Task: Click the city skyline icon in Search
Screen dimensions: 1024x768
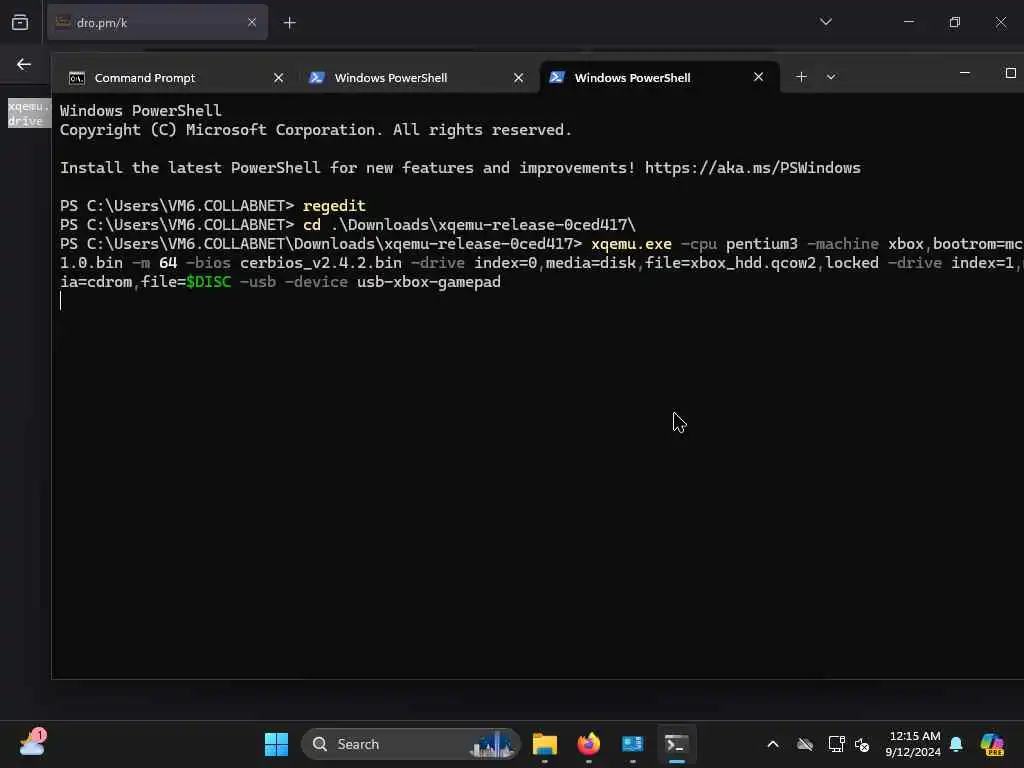Action: (494, 744)
